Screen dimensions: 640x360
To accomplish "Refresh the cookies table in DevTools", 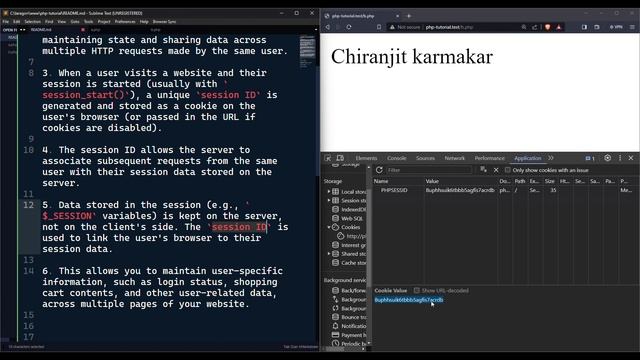I will click(x=379, y=170).
